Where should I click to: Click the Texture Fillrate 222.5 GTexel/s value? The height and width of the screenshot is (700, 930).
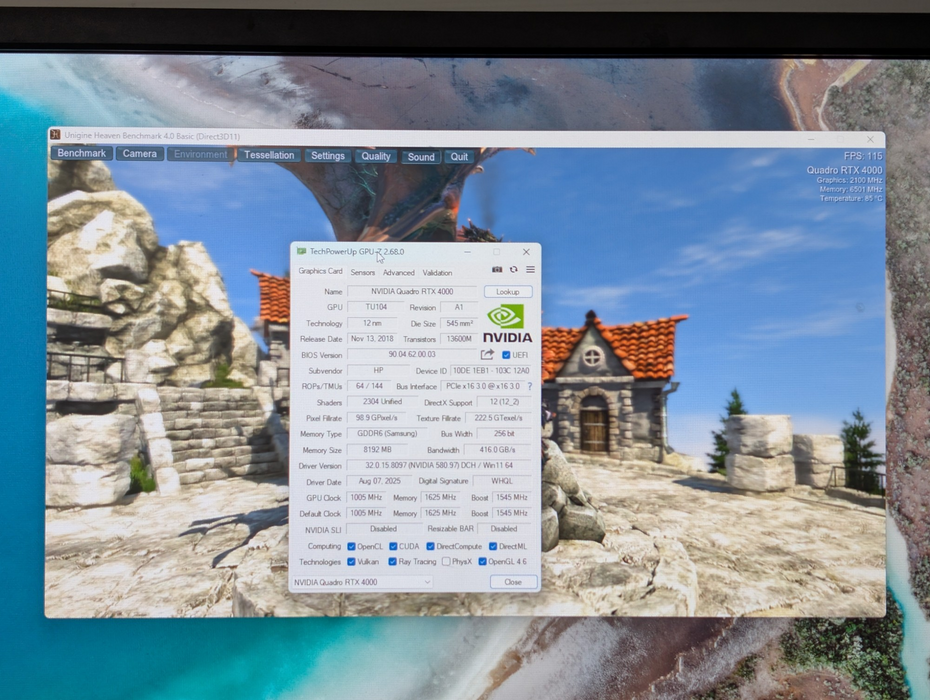(x=498, y=418)
